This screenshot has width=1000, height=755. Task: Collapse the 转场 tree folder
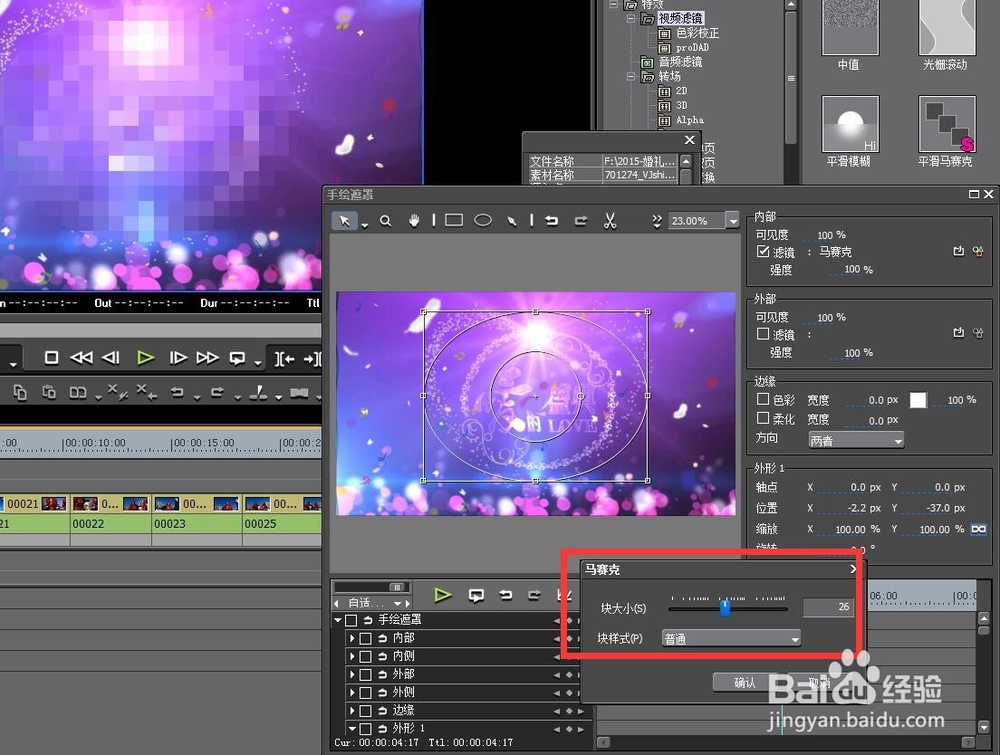click(631, 76)
